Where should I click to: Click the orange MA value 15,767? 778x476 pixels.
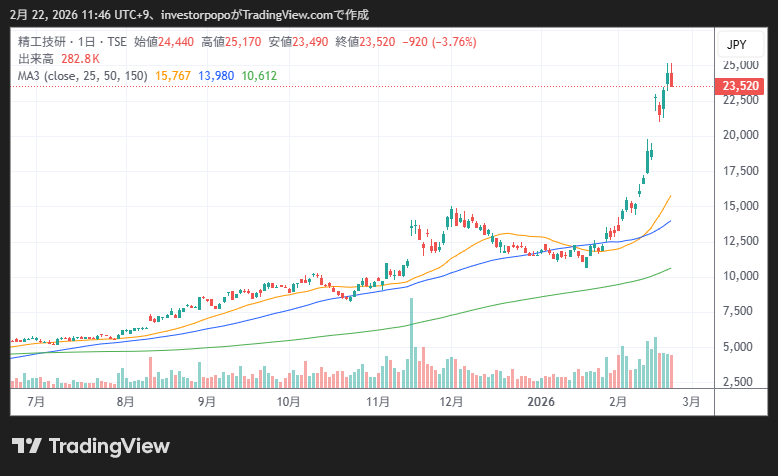click(x=174, y=76)
